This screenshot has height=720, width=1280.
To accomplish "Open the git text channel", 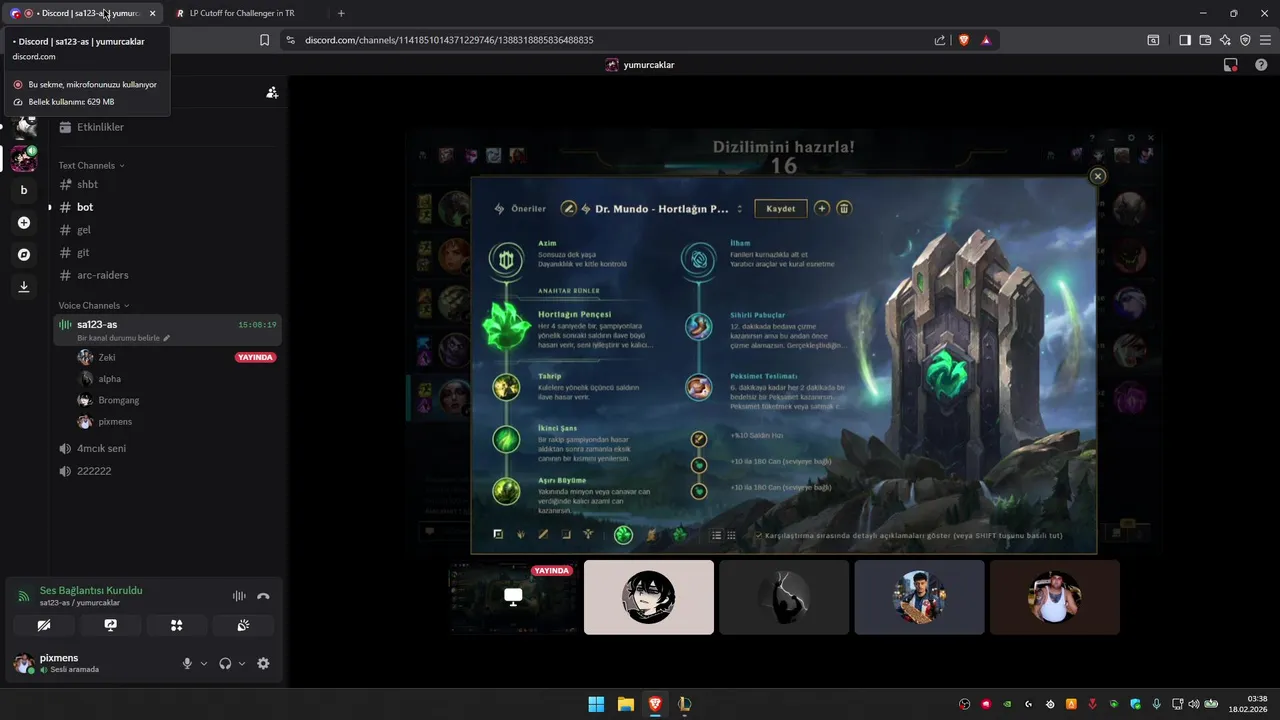I will pos(167,252).
